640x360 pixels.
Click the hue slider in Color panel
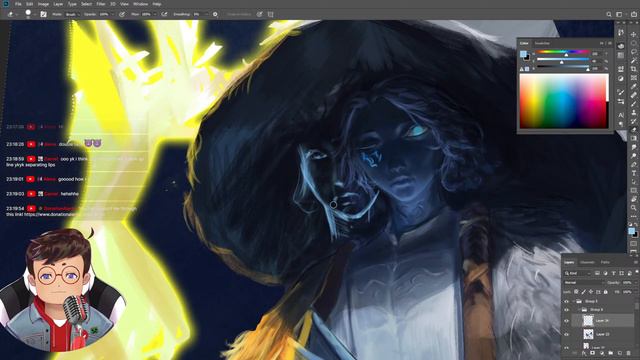click(563, 52)
